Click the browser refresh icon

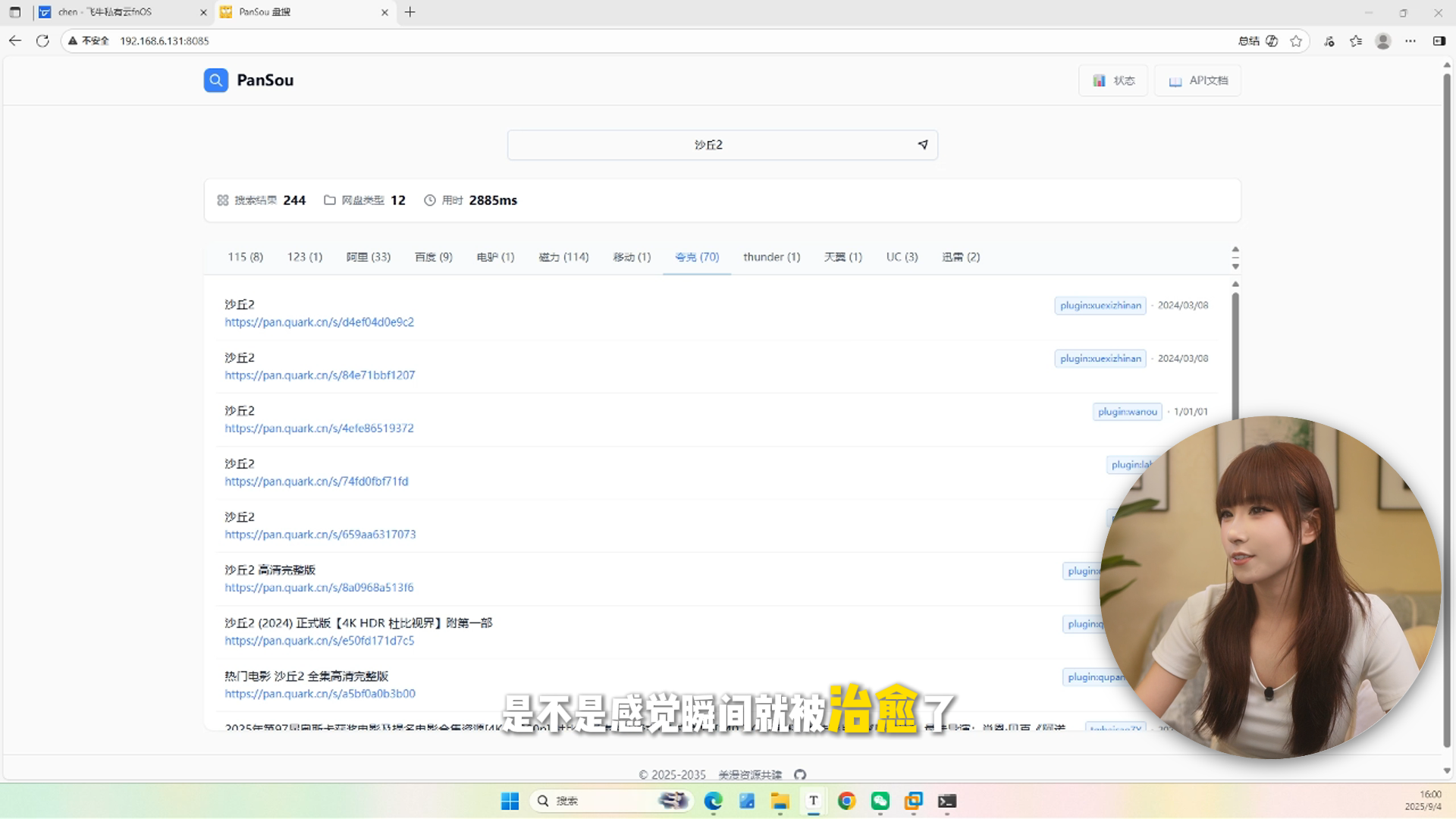click(x=42, y=41)
